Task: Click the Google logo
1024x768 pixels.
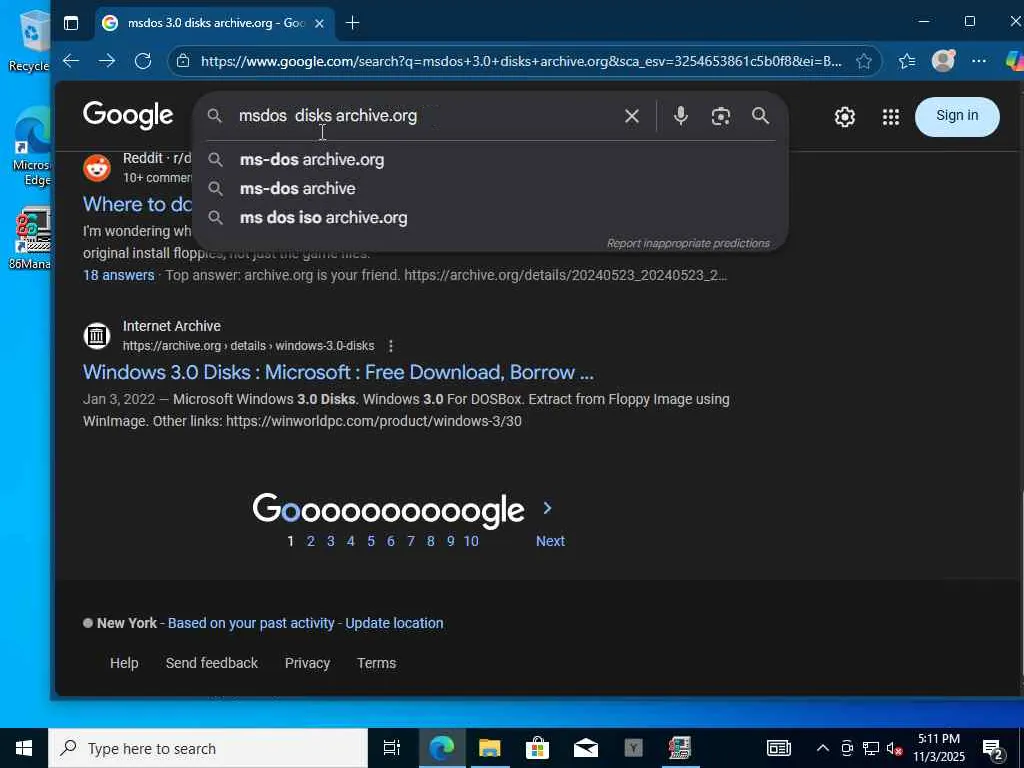Action: pos(128,116)
